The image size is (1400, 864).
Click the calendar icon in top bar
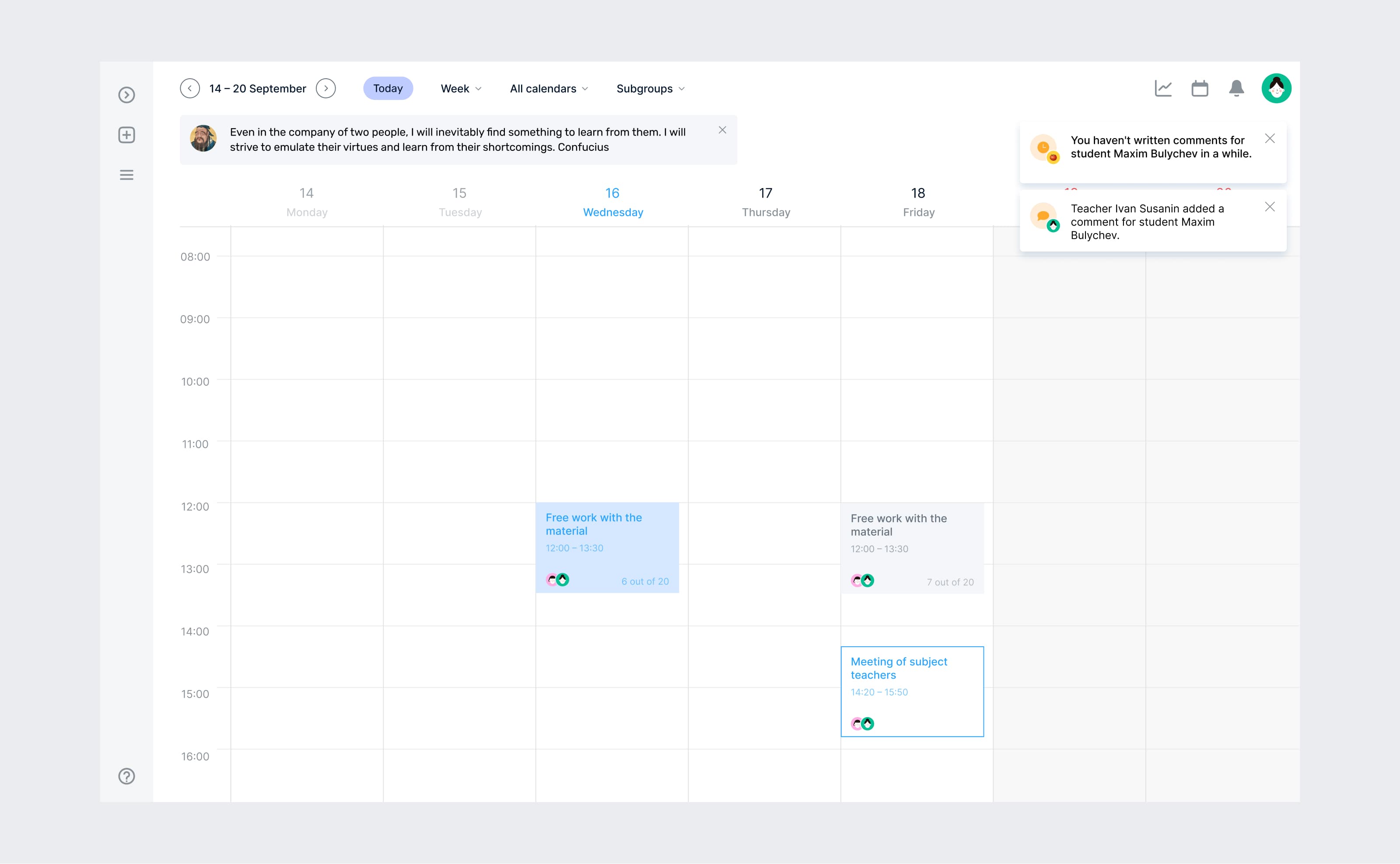1199,89
